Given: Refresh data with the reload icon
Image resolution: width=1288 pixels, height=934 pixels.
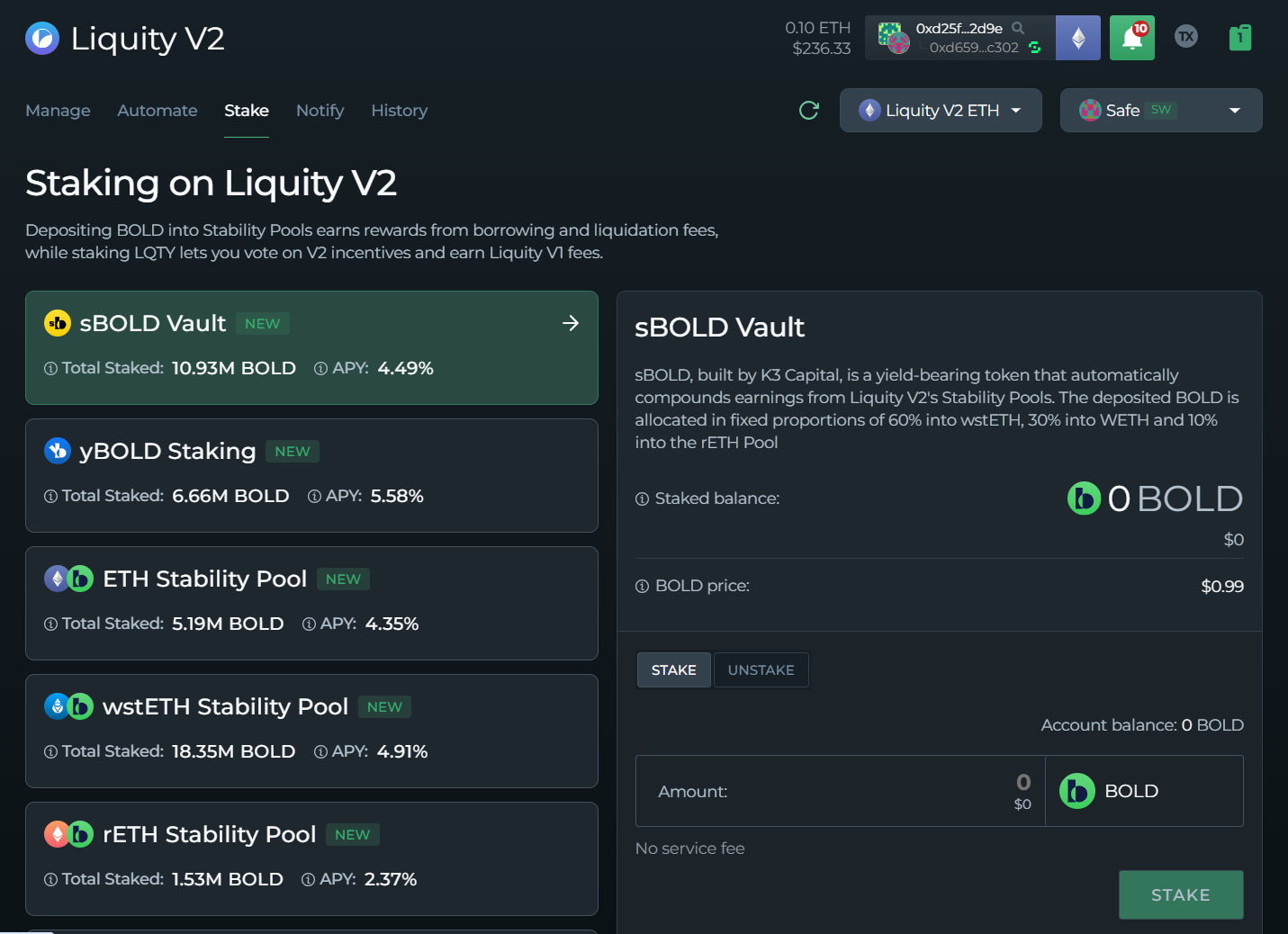Looking at the screenshot, I should (x=808, y=111).
